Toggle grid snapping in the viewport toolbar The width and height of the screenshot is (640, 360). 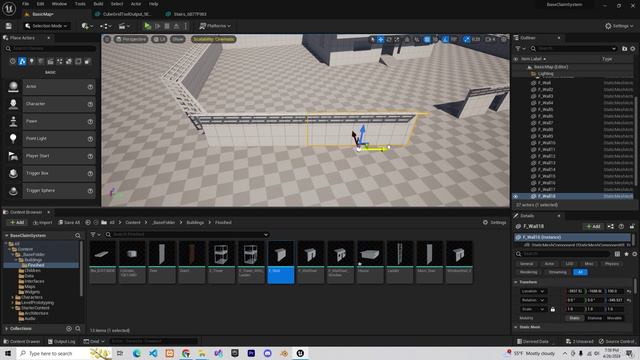pos(427,39)
